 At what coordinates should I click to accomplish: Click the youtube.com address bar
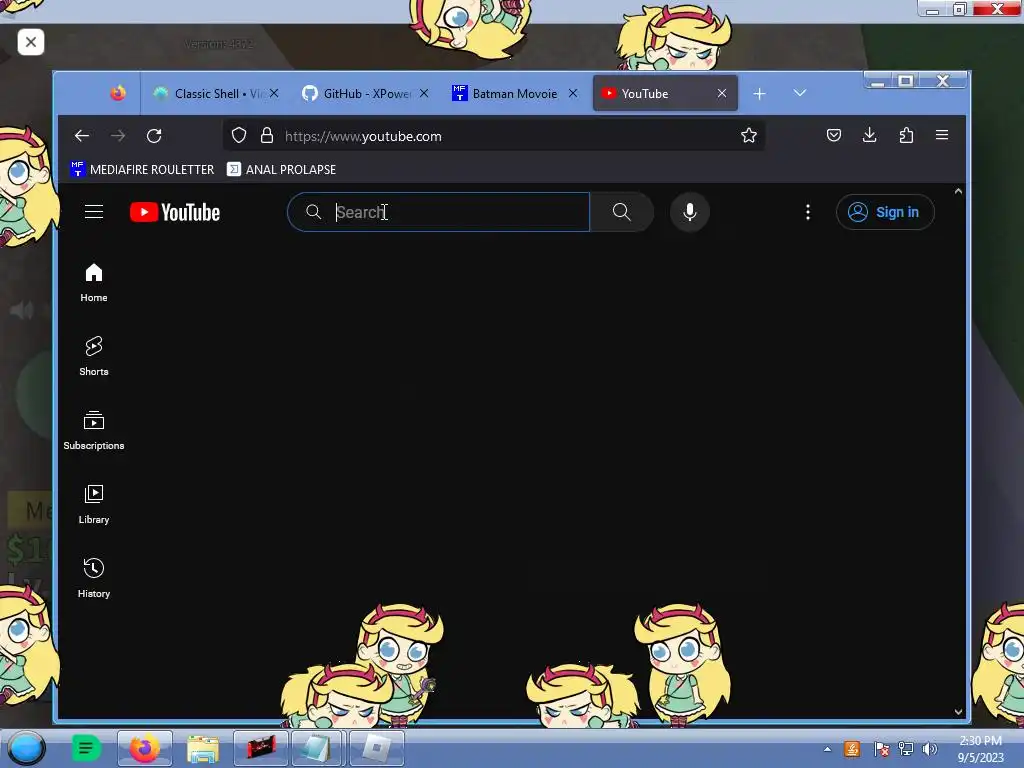point(493,136)
